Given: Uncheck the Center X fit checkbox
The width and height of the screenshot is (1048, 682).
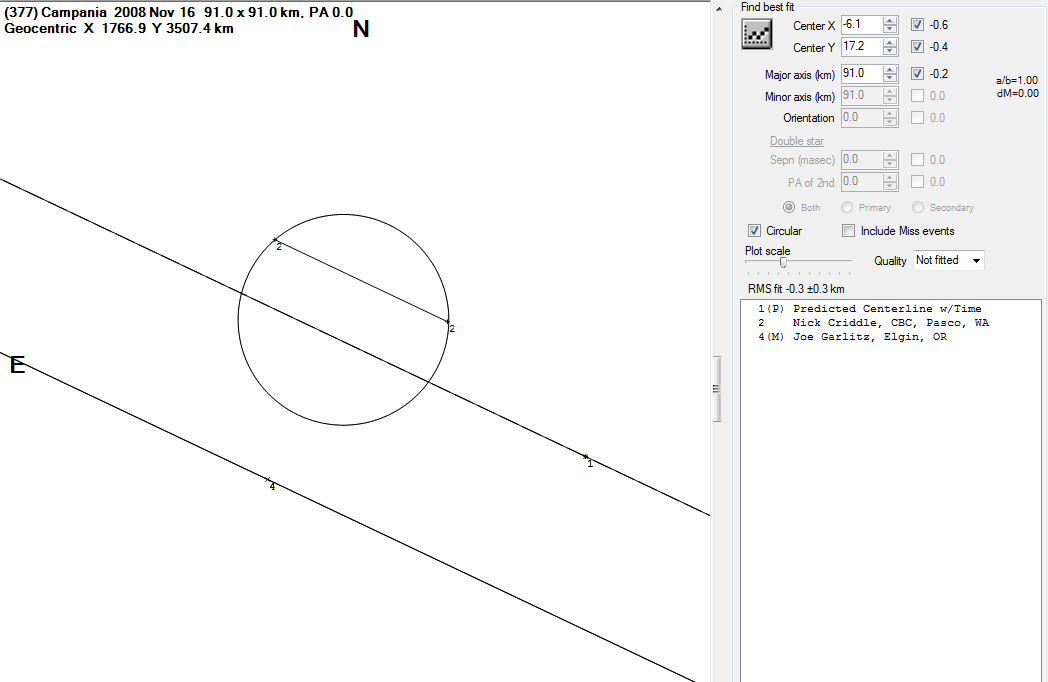Looking at the screenshot, I should (x=918, y=25).
